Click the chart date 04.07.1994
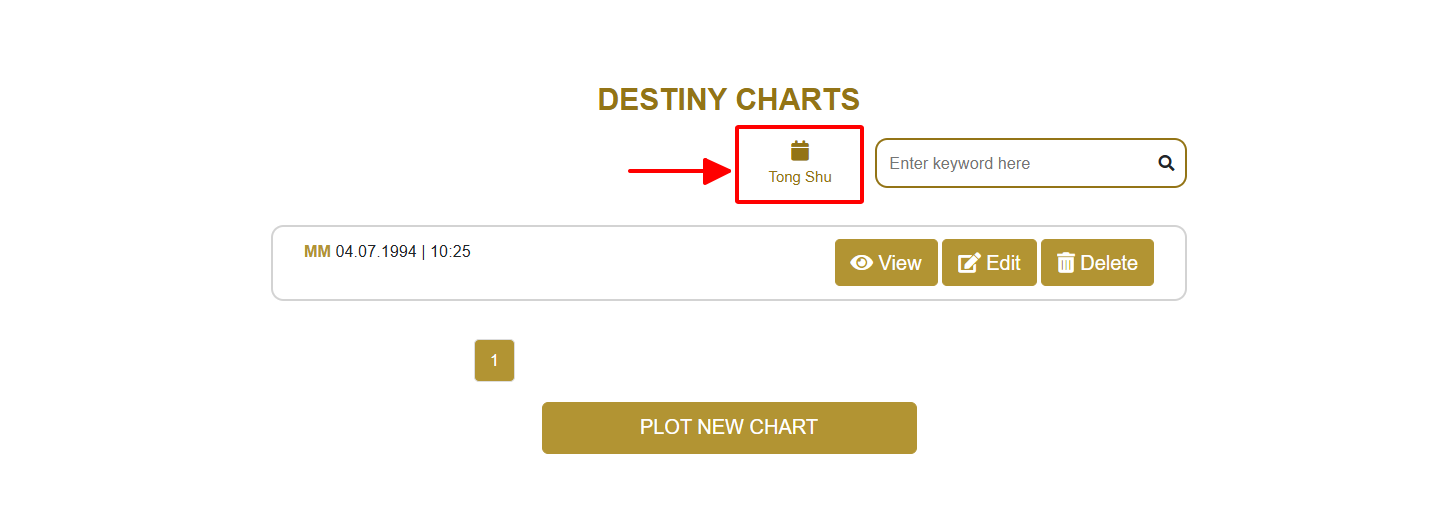 click(x=376, y=252)
